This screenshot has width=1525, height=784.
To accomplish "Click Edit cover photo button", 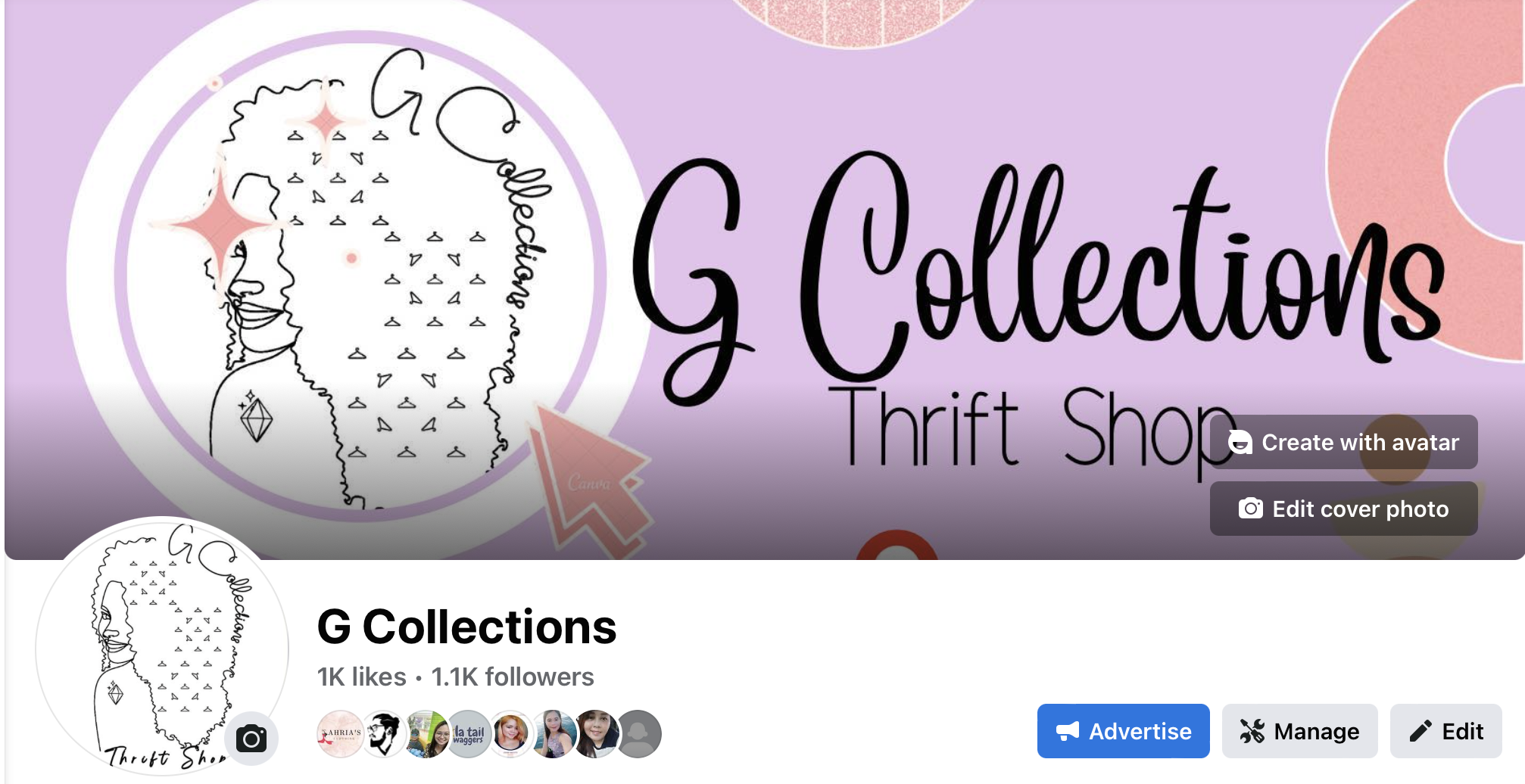I will tap(1343, 509).
